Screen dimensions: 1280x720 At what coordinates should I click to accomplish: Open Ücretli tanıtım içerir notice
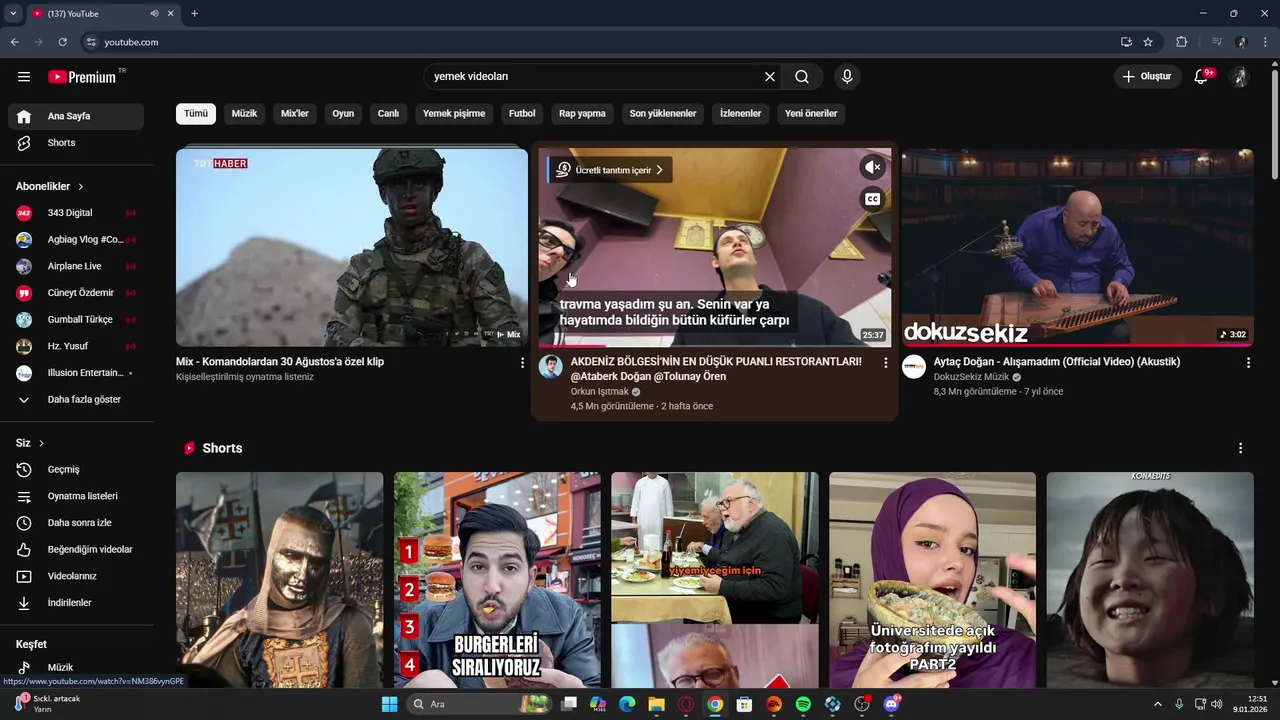[x=610, y=170]
